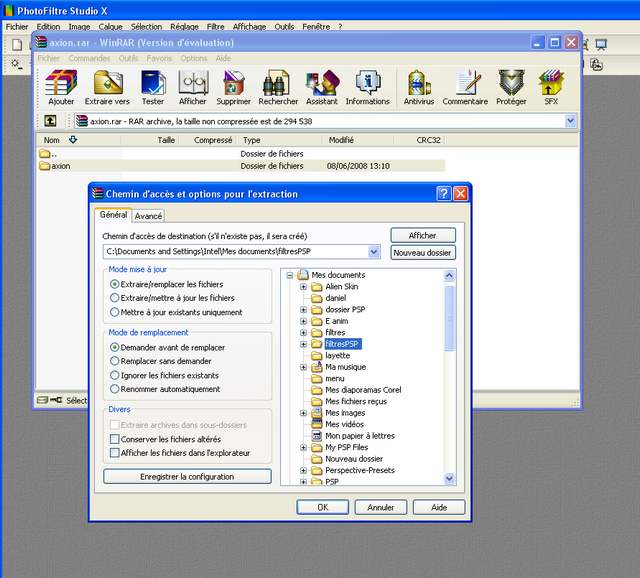Screen dimensions: 640x578
Task: Expand the Alien Skin folder
Action: 303,287
